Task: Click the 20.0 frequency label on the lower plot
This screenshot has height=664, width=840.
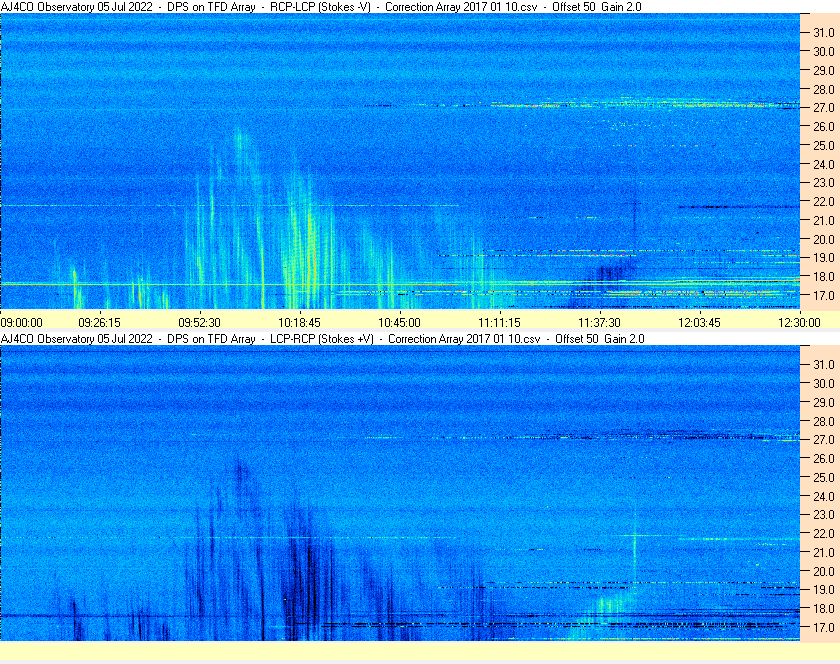Action: 824,571
